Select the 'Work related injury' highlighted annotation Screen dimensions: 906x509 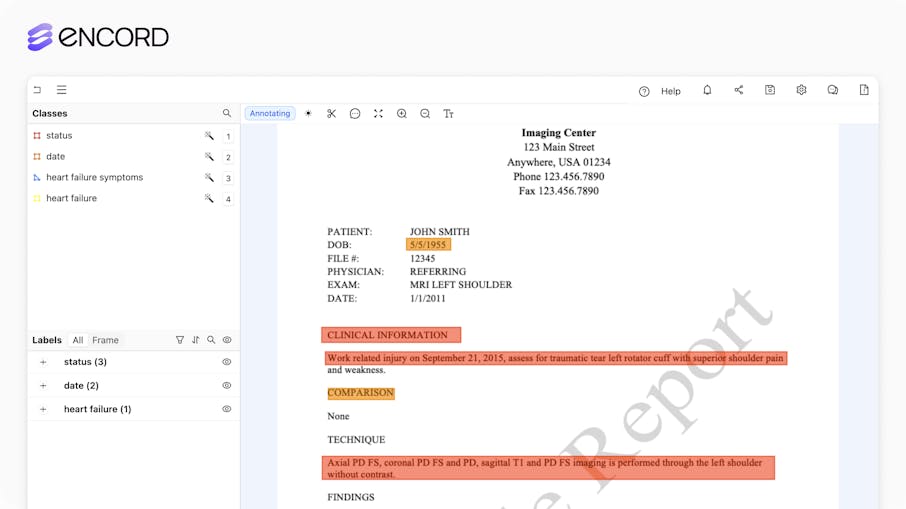556,358
